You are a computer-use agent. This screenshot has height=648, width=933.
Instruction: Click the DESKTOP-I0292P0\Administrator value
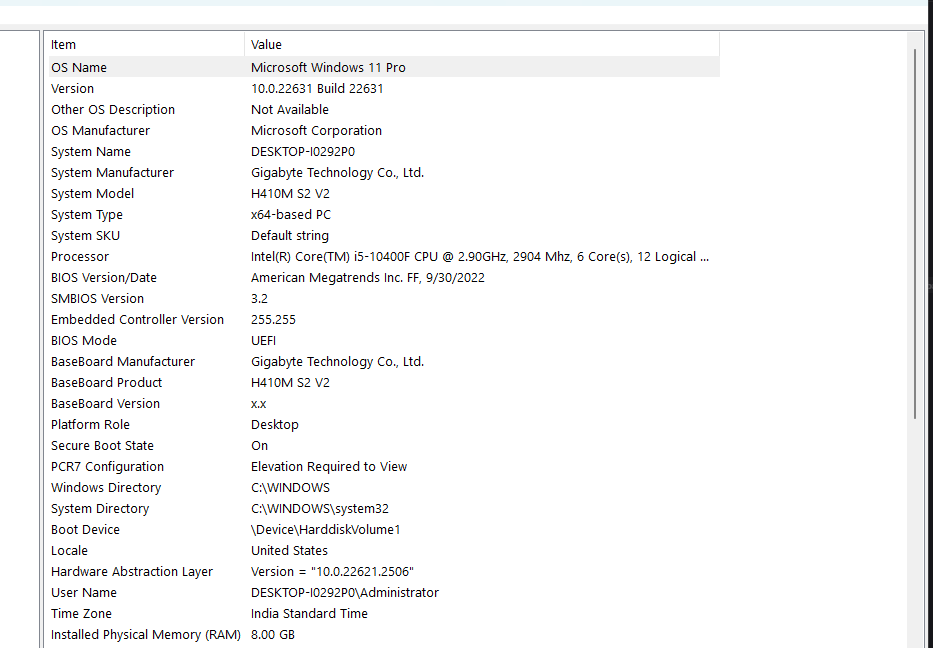345,593
